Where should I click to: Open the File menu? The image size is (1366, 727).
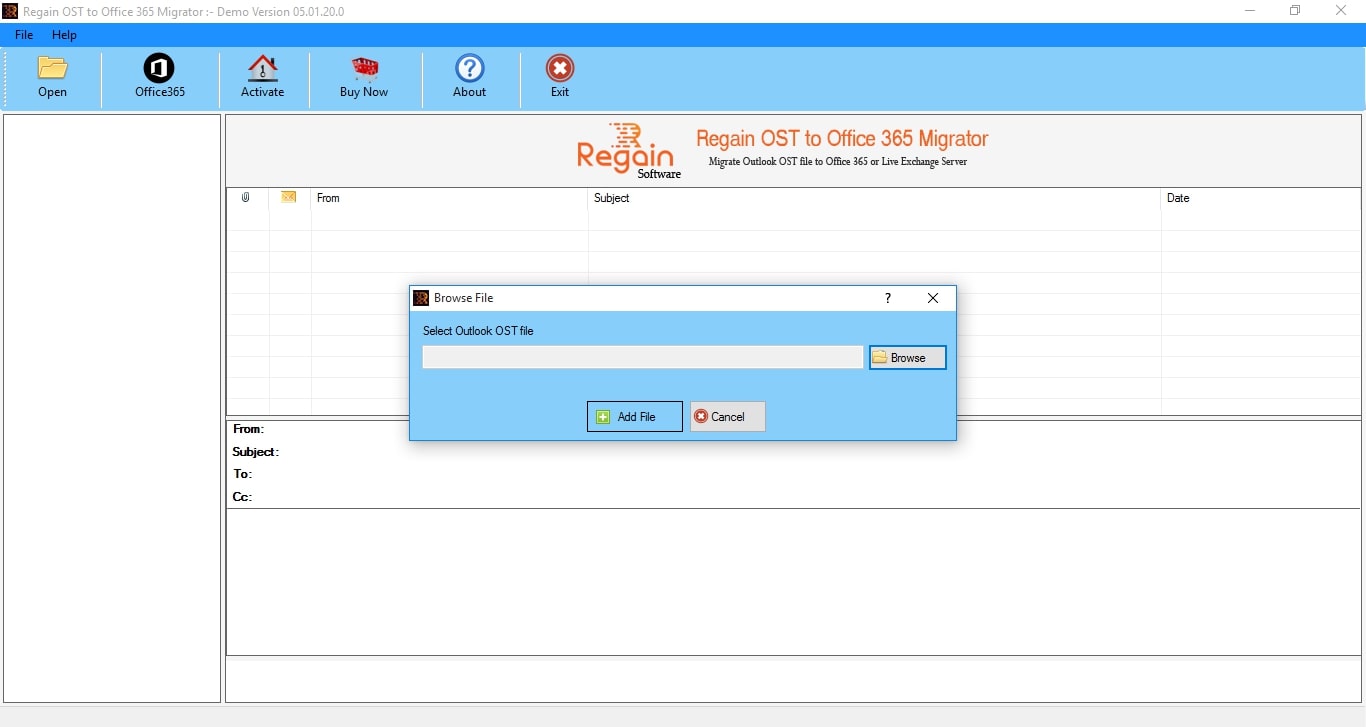click(23, 34)
